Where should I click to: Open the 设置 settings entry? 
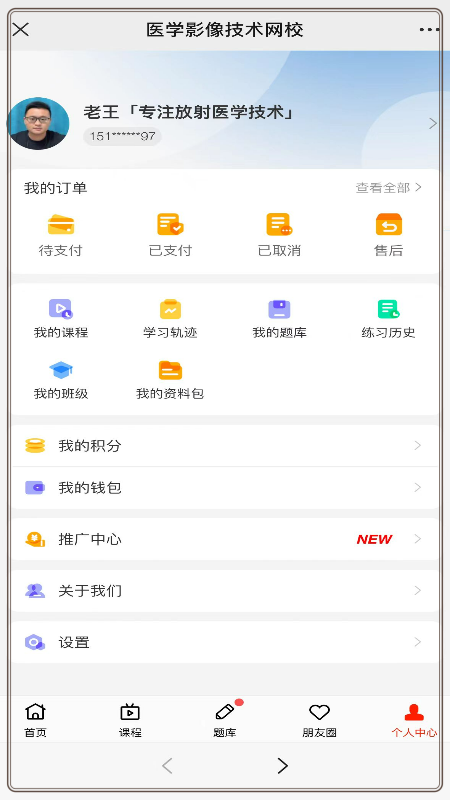[x=225, y=642]
